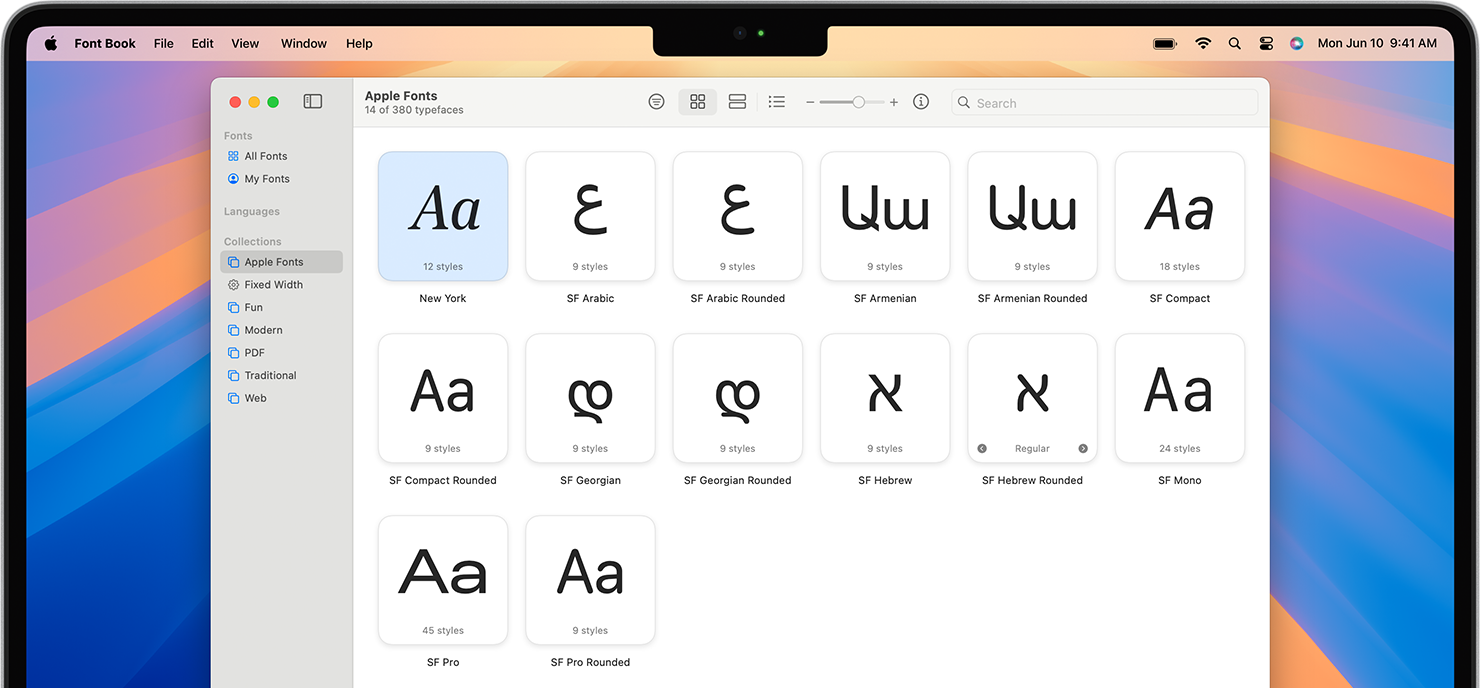Open the font info panel

pyautogui.click(x=921, y=101)
